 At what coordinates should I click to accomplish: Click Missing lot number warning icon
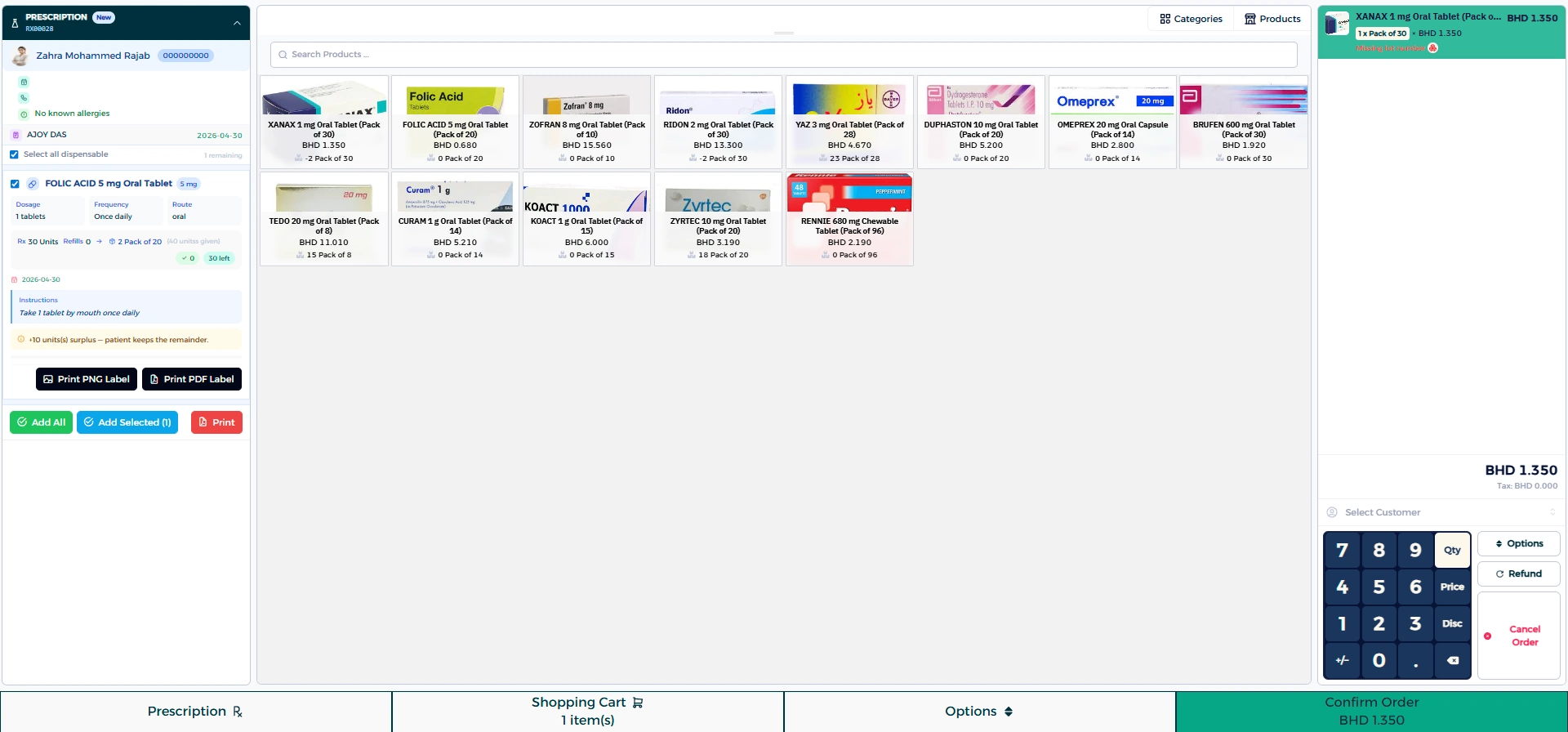tap(1432, 48)
